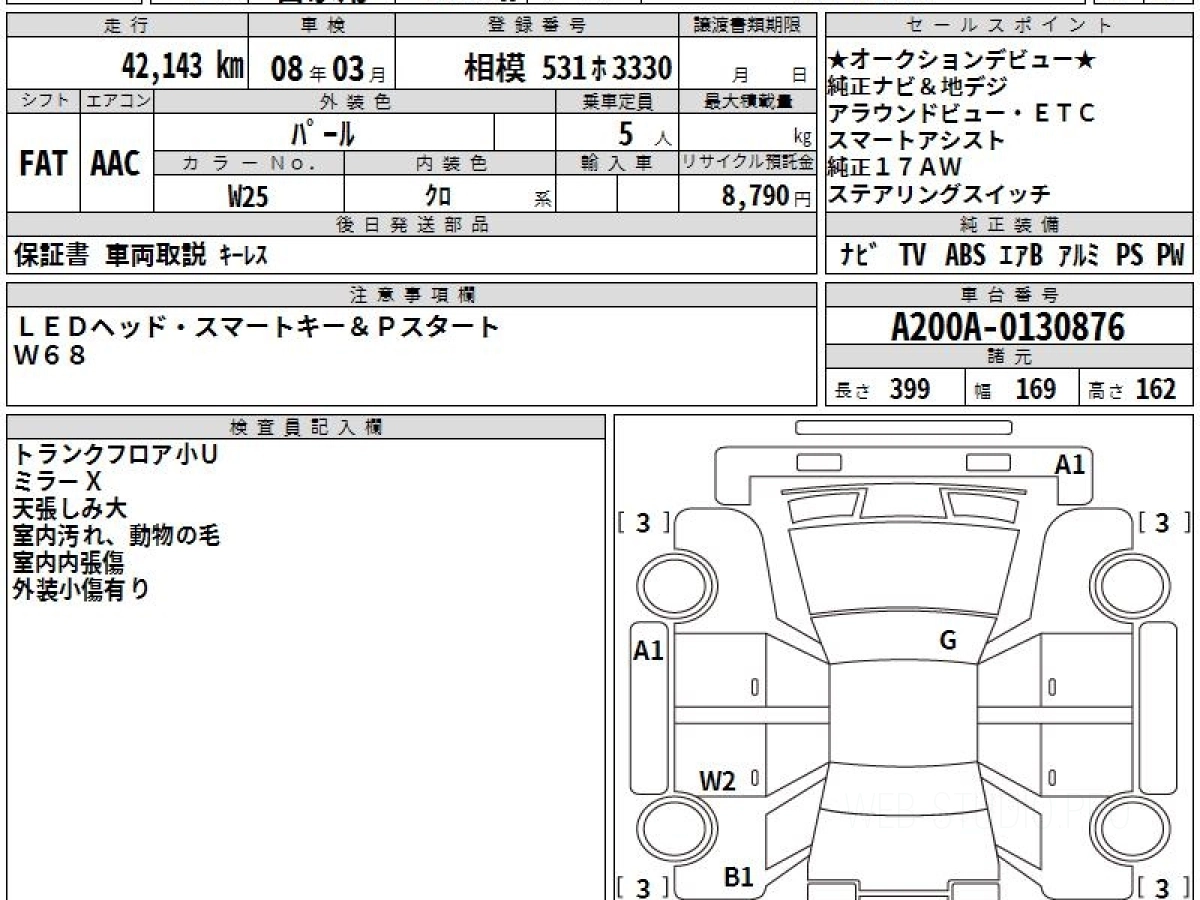
Task: Select the A1 mark beside the front bumper
Action: tap(1070, 464)
